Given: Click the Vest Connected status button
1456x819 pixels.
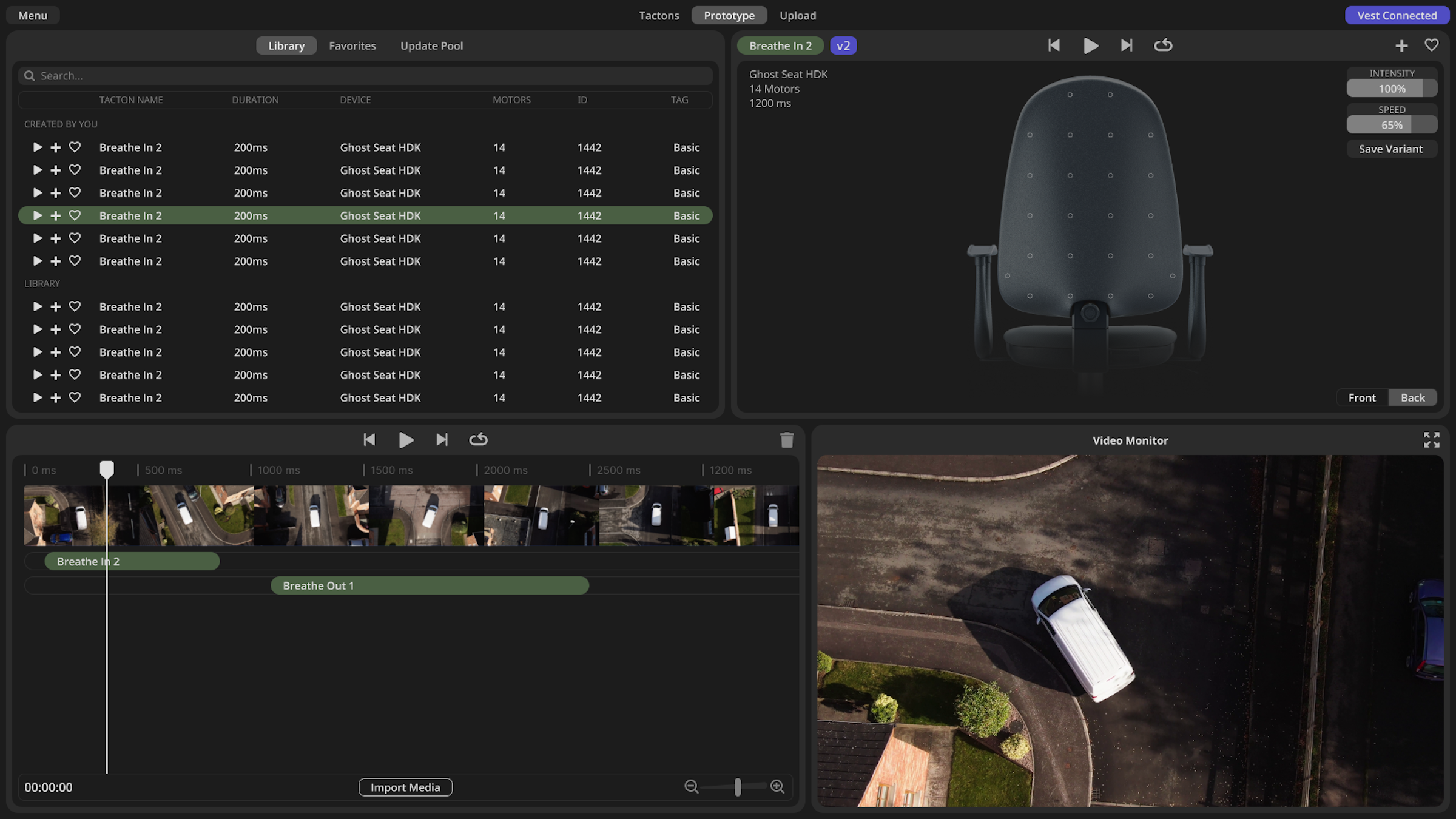Looking at the screenshot, I should tap(1397, 15).
